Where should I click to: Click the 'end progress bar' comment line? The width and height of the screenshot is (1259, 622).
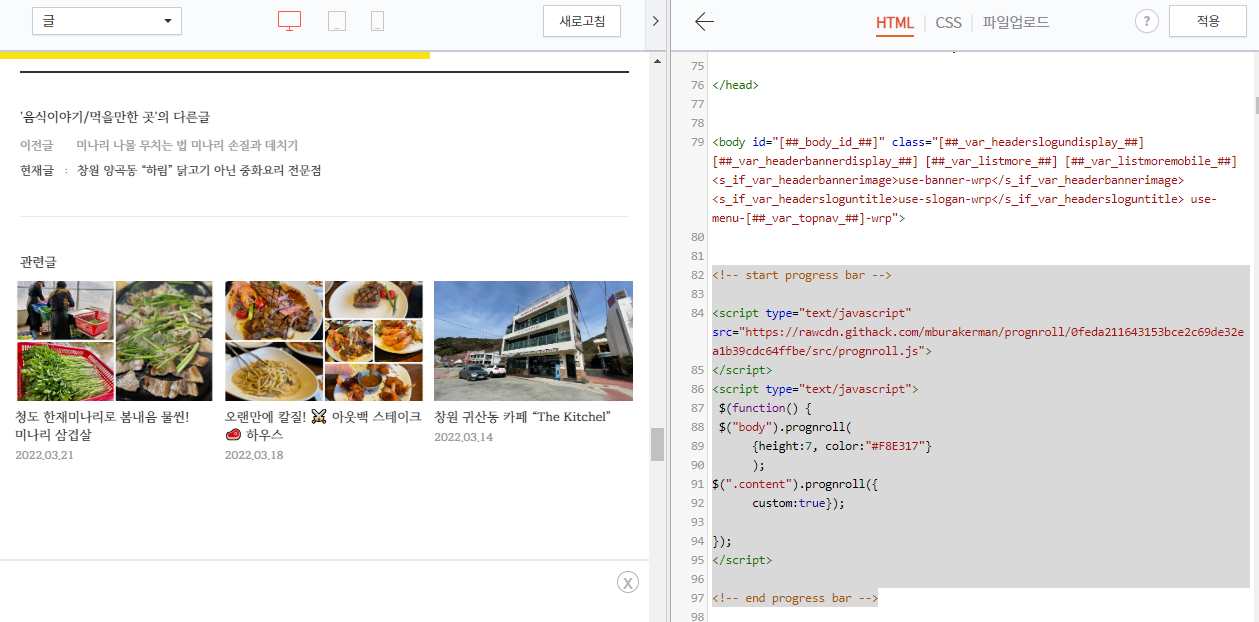pyautogui.click(x=795, y=598)
